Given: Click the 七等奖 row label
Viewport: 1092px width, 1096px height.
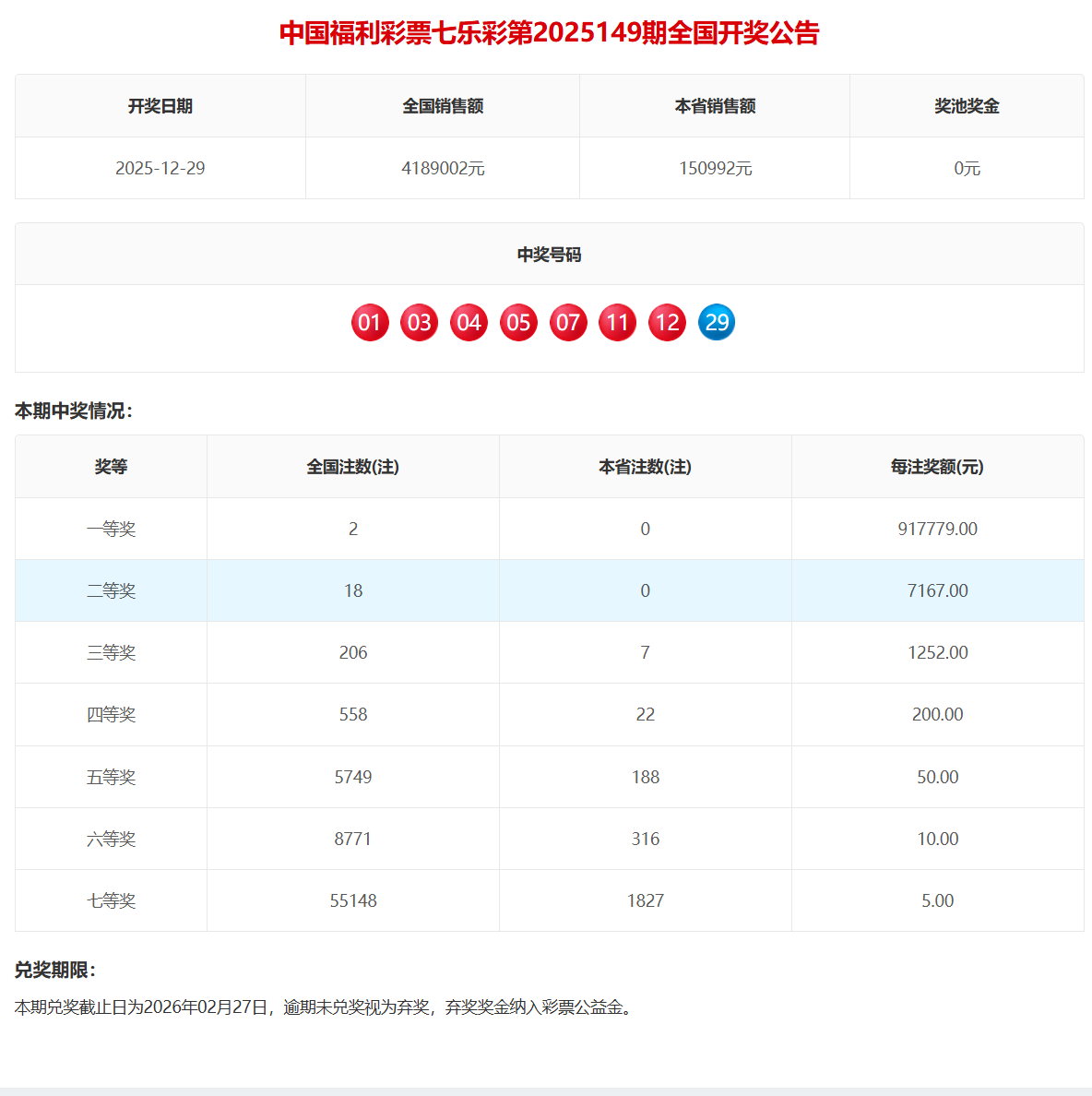Looking at the screenshot, I should tap(111, 901).
